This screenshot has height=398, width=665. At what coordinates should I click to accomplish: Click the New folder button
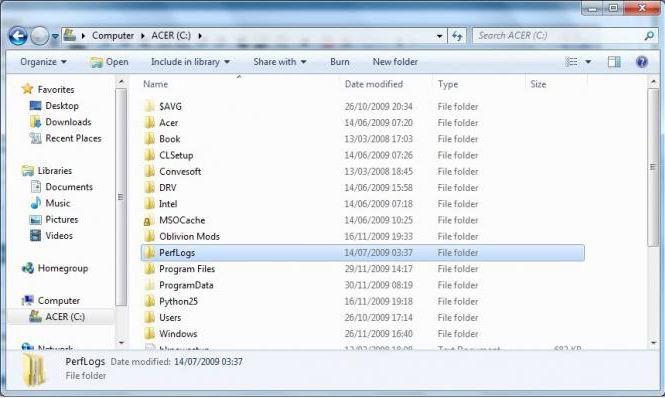coord(395,62)
